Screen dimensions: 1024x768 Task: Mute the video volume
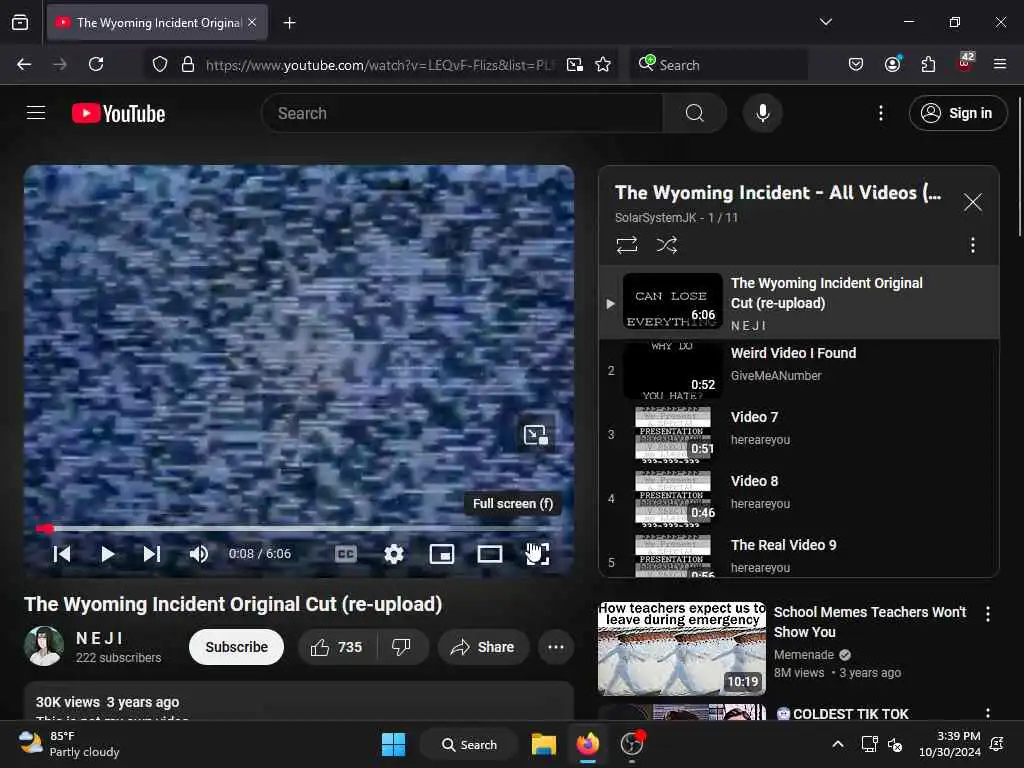coord(199,554)
